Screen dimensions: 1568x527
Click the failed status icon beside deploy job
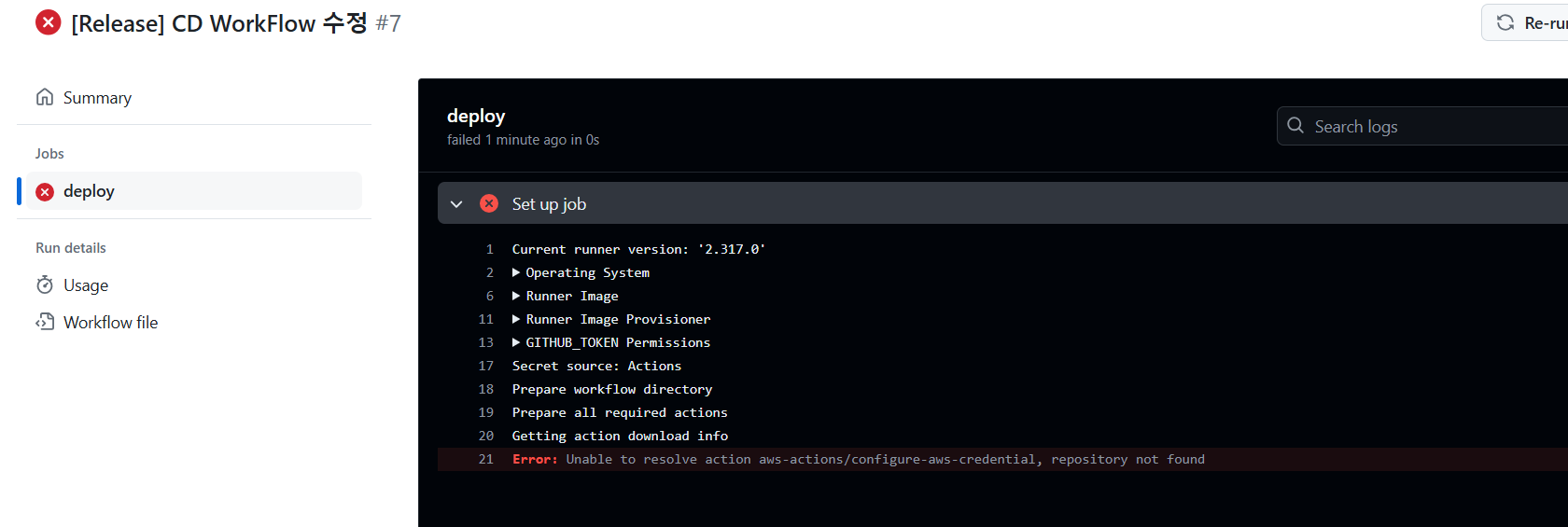(45, 191)
